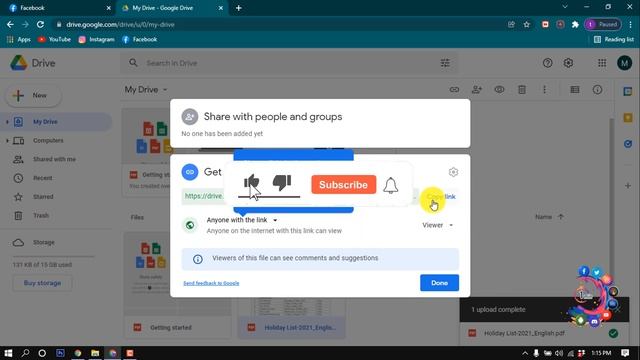Click the orange Subscribe button
The width and height of the screenshot is (640, 360).
[343, 184]
